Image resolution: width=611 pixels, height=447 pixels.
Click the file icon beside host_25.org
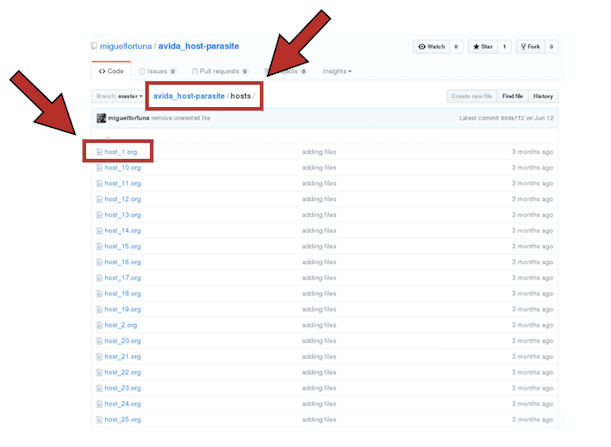tap(99, 420)
